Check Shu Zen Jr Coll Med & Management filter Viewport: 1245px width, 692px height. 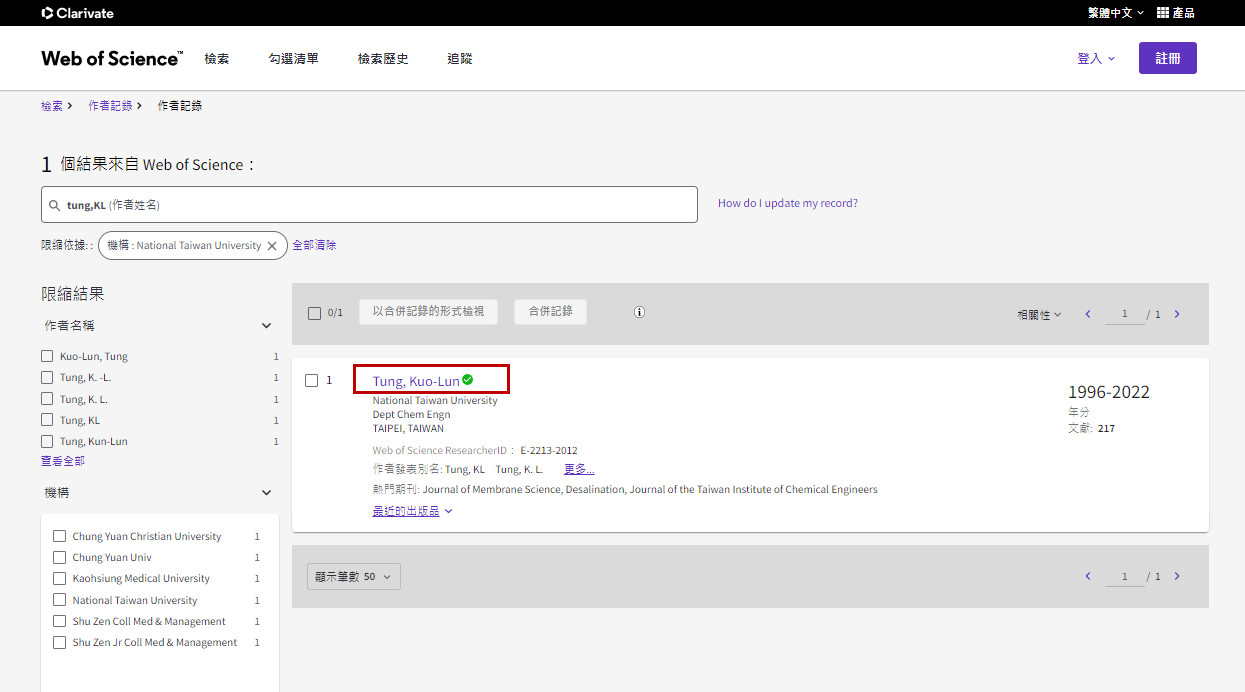(x=59, y=642)
